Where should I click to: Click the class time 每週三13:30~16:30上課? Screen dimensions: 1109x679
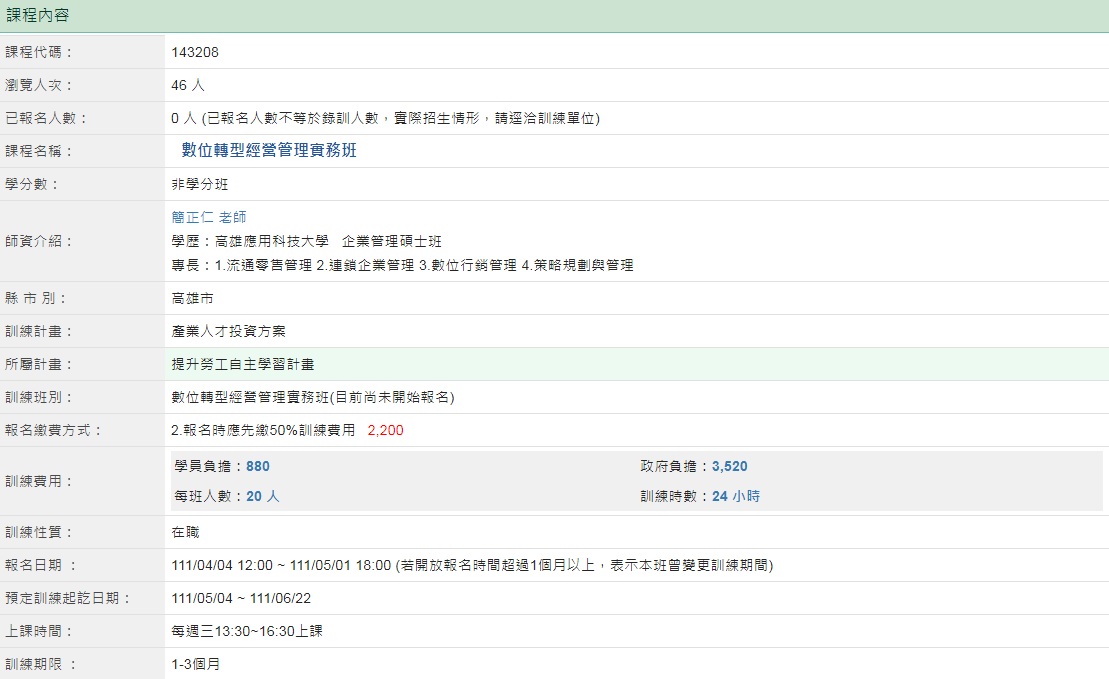[247, 631]
